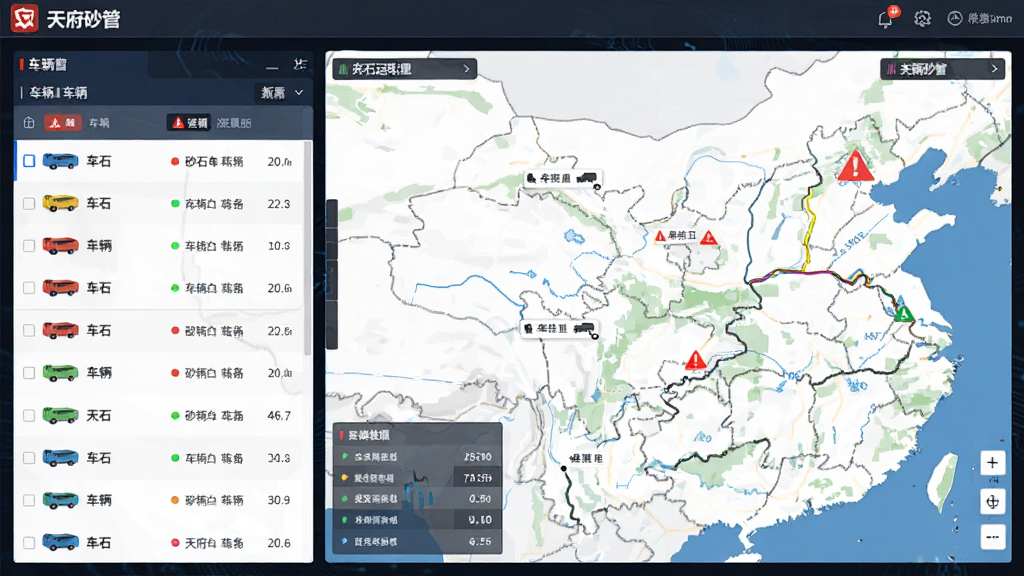Click the cube icon in the filter bar

(29, 122)
